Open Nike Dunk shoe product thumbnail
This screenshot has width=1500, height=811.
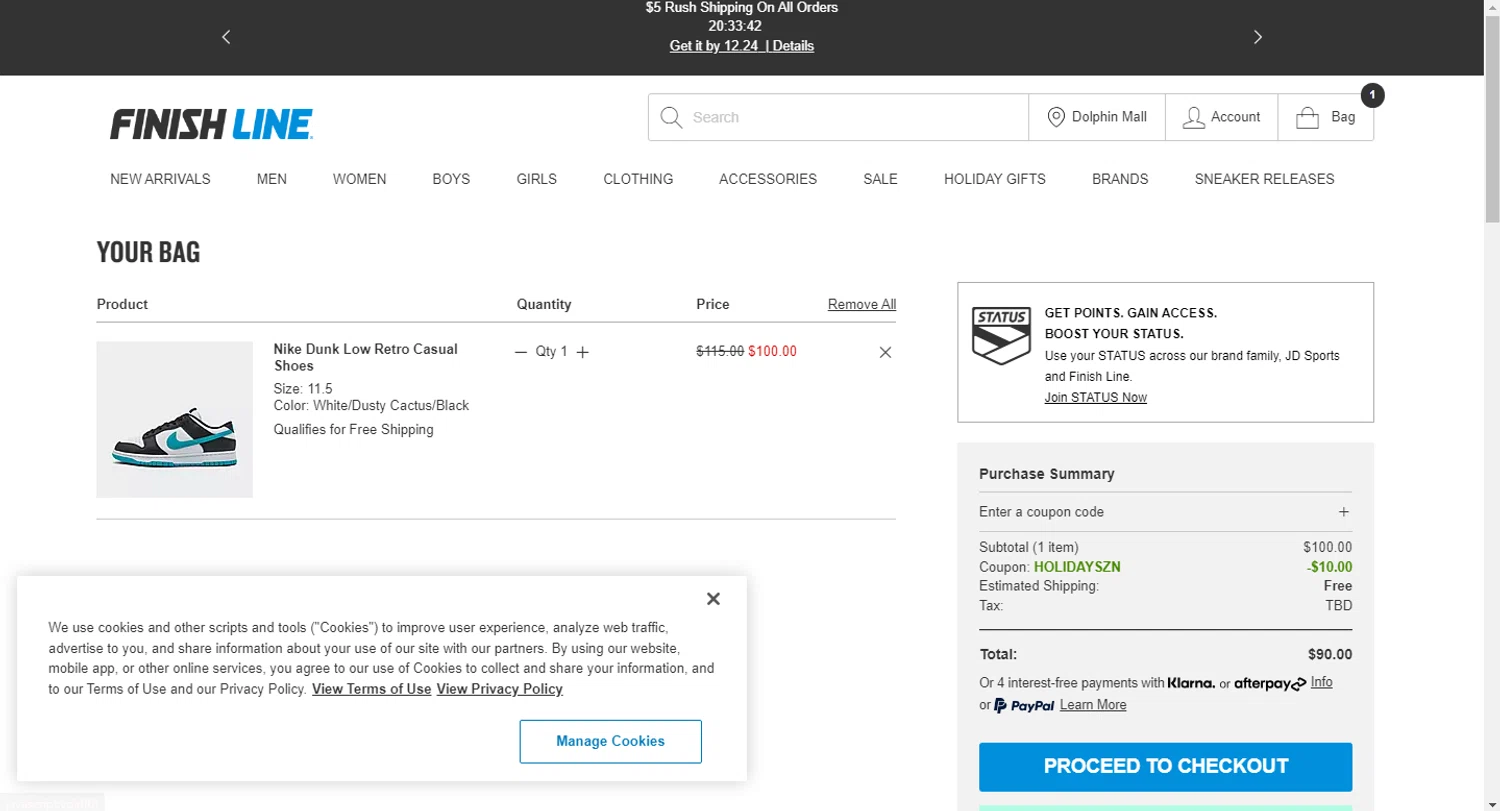175,420
